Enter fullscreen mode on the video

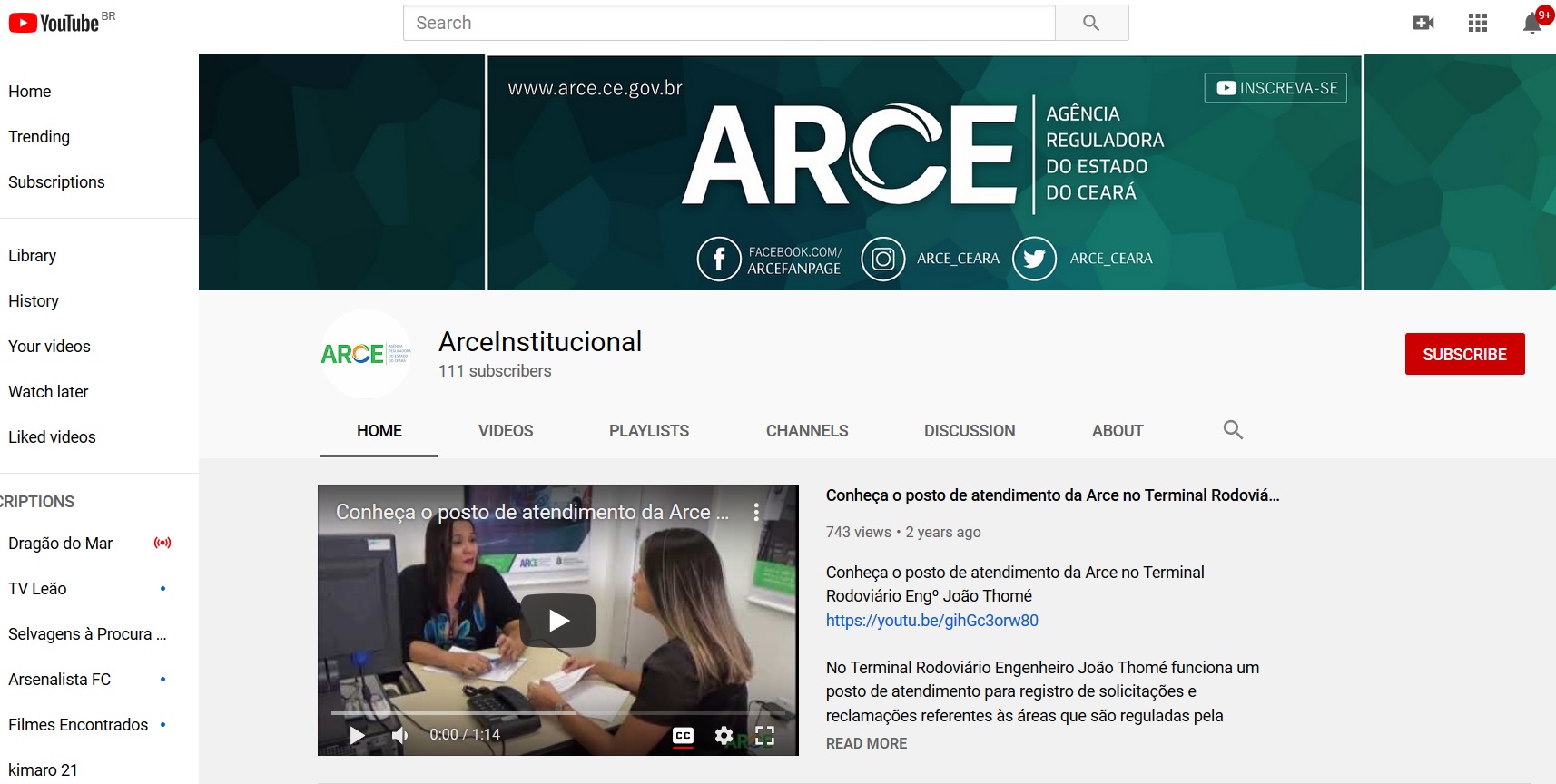click(x=765, y=735)
